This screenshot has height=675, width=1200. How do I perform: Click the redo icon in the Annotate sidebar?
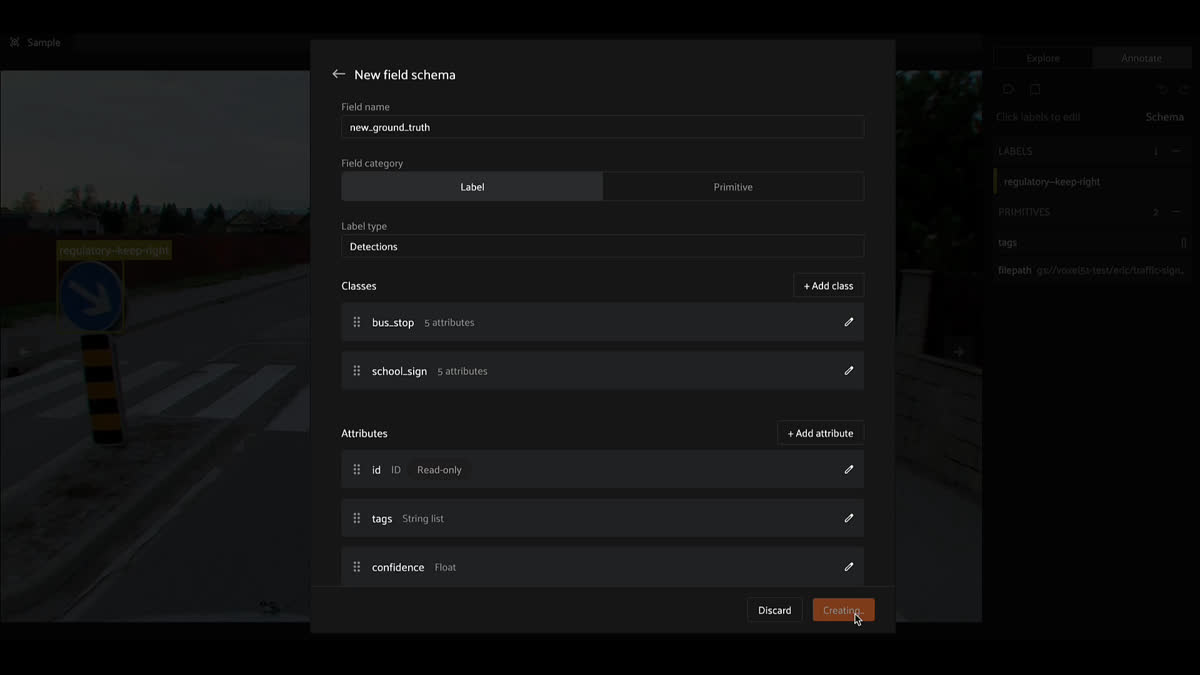[1184, 89]
